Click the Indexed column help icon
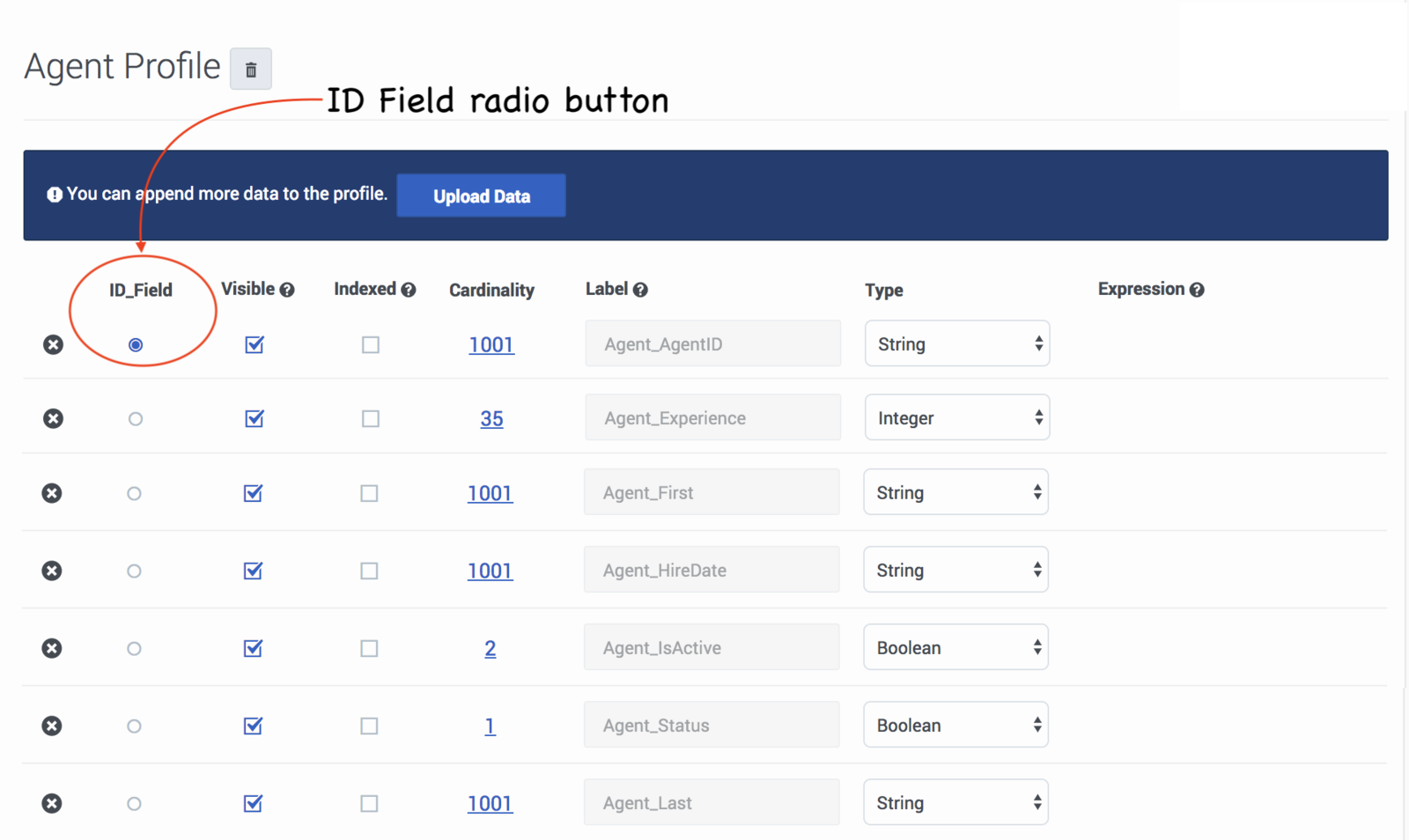The height and width of the screenshot is (840, 1409). [x=409, y=290]
